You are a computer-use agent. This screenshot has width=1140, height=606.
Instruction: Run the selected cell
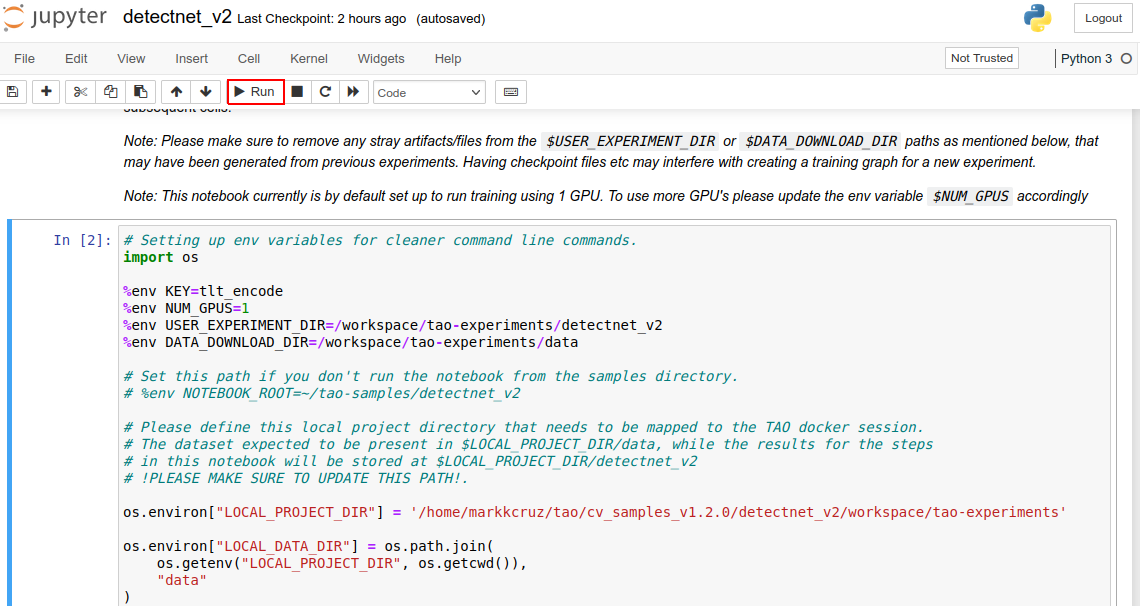pyautogui.click(x=255, y=92)
